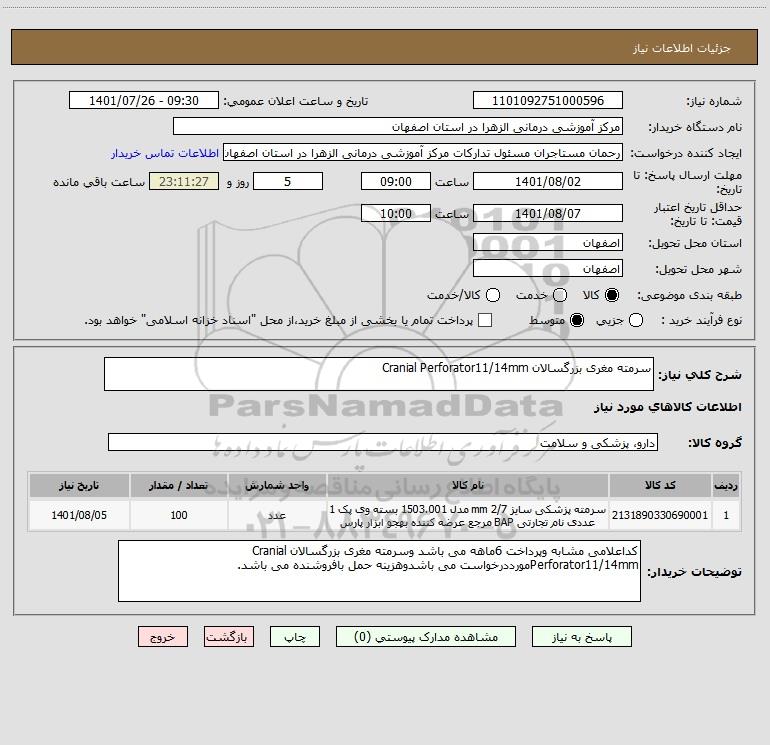The image size is (770, 745).
Task: Click the quantity cell showing 100
Action: (x=179, y=515)
